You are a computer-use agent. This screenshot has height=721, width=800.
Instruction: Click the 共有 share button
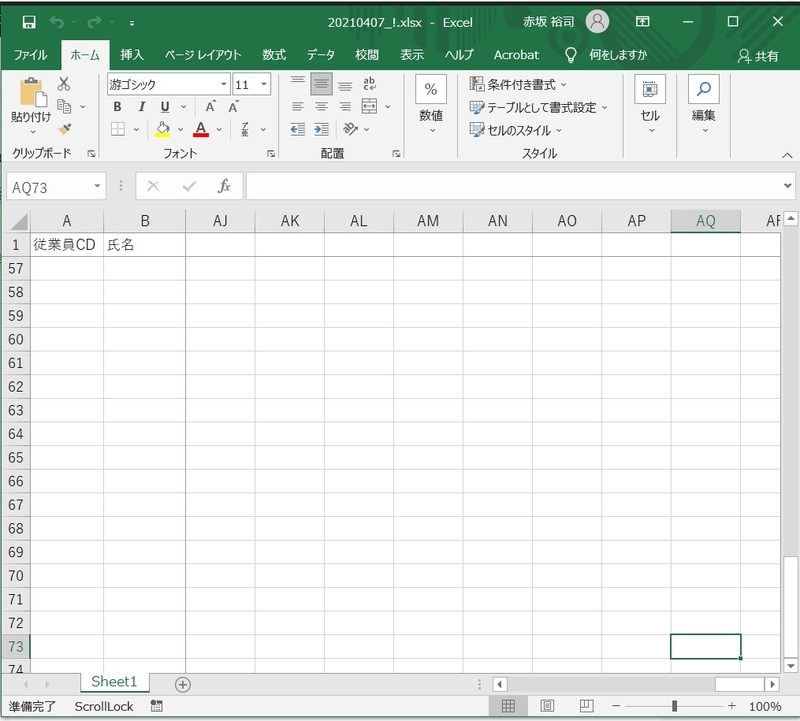(x=758, y=56)
